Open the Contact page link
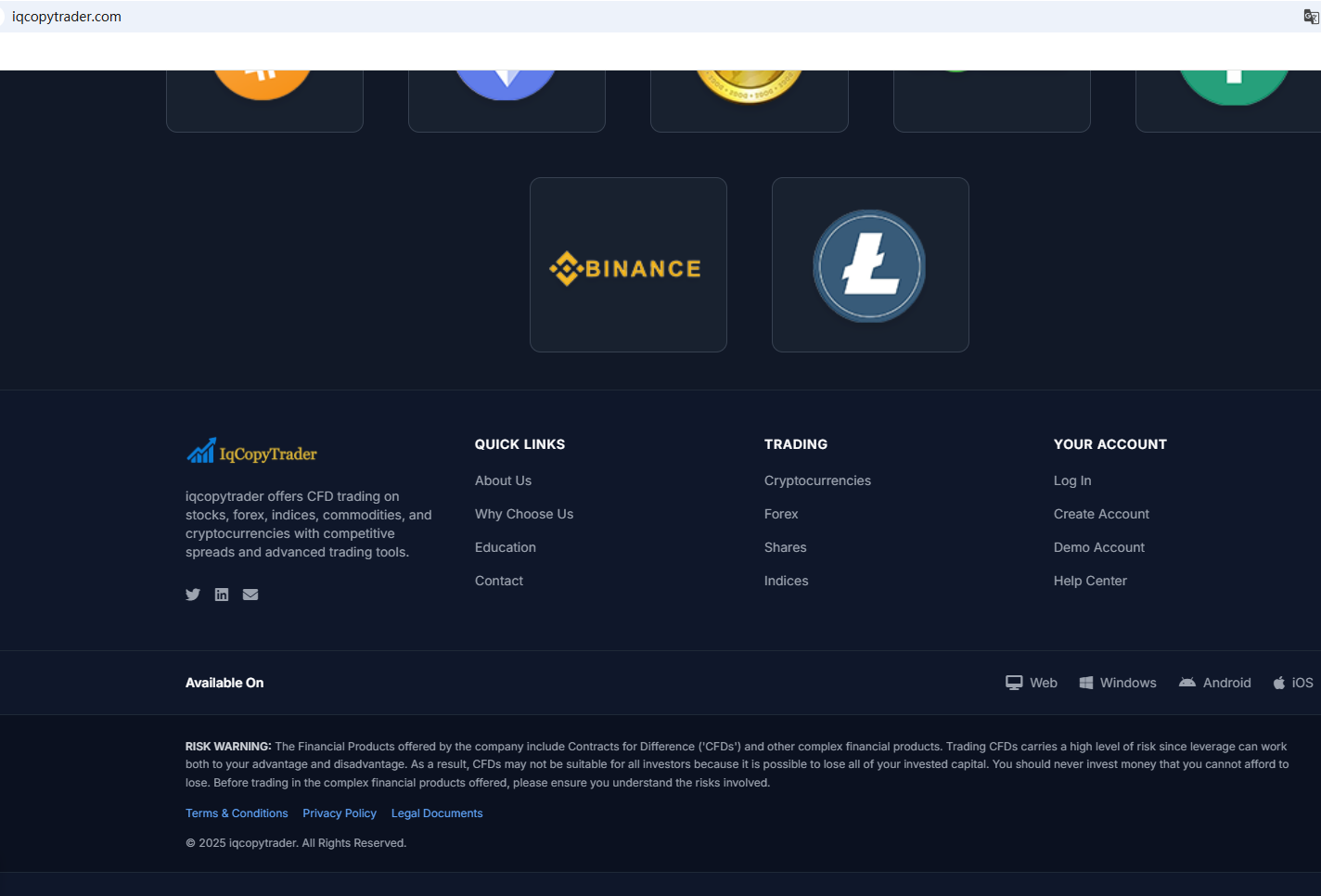This screenshot has width=1321, height=896. [x=499, y=581]
